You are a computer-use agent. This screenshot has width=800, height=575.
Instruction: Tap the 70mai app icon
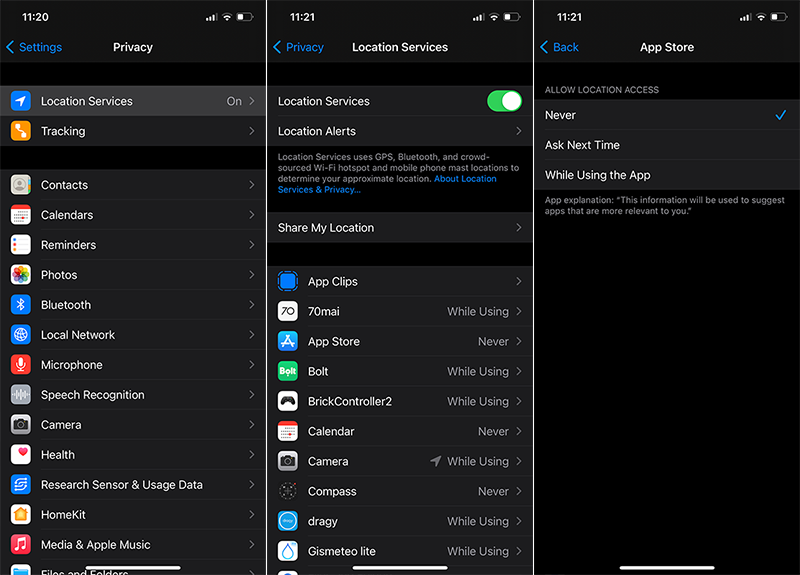pos(288,311)
